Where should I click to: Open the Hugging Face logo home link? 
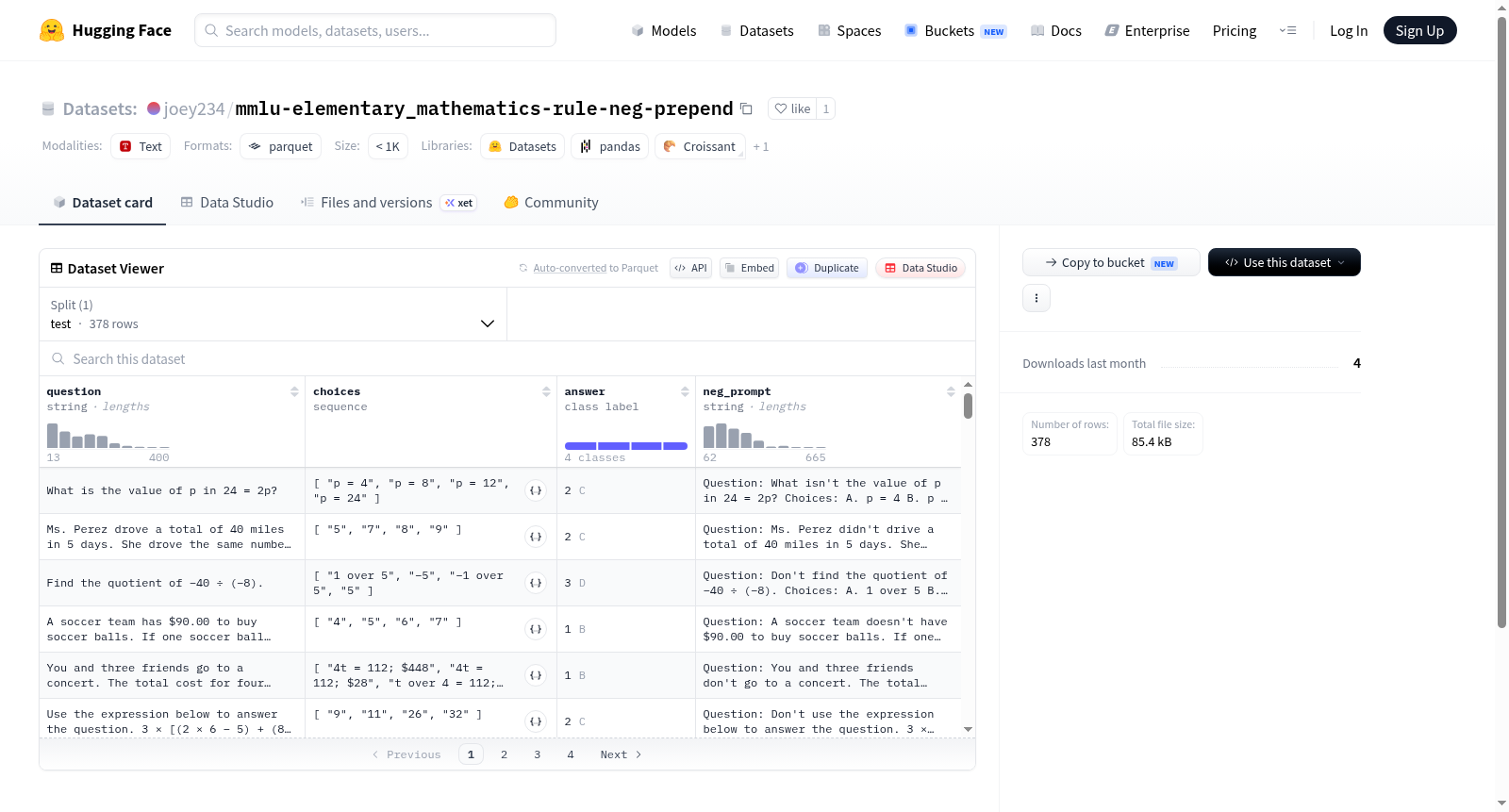point(106,30)
